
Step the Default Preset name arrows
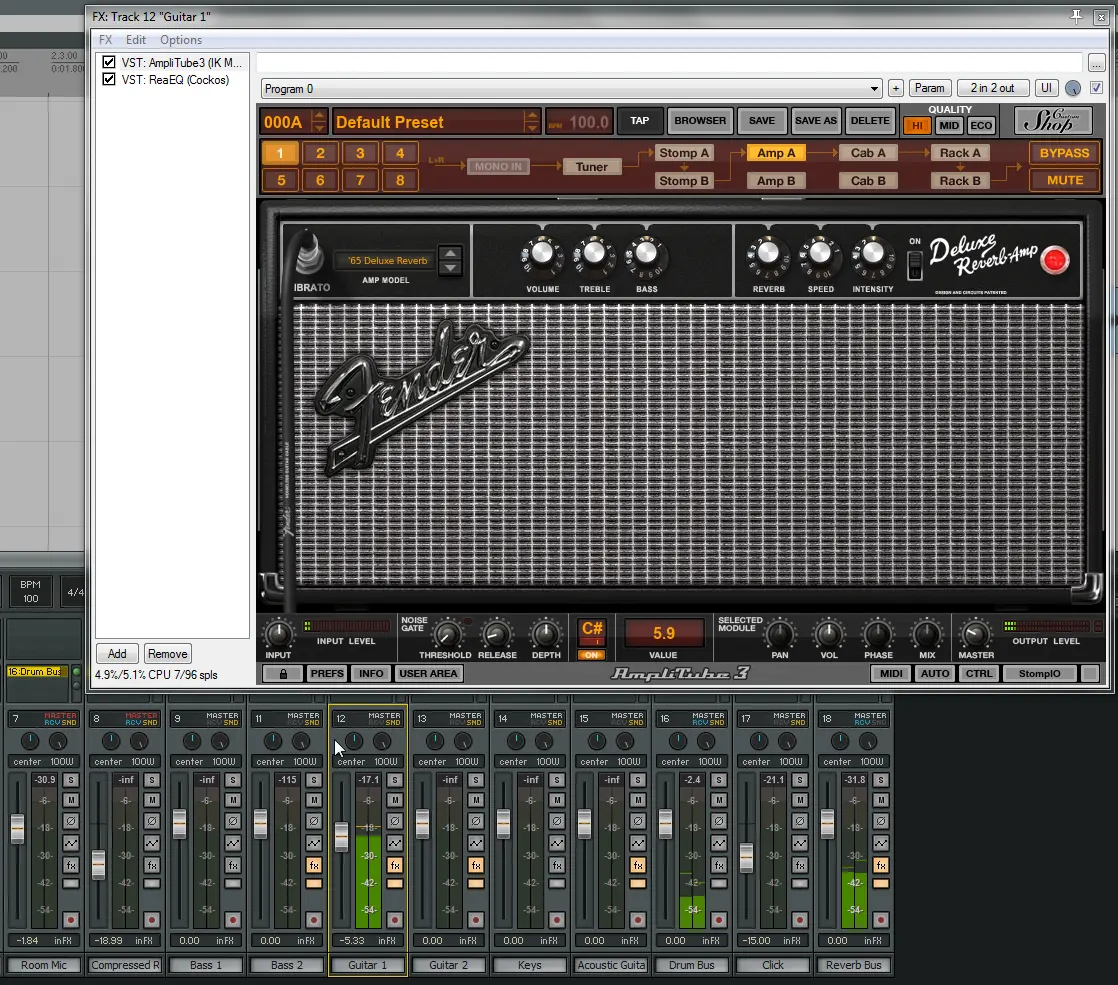[531, 122]
